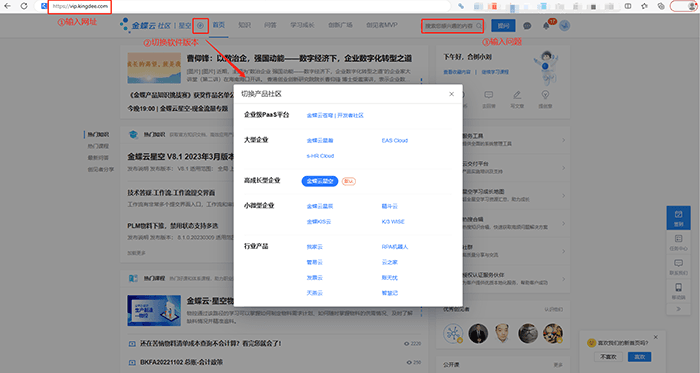Viewport: 700px width, 373px height.
Task: Click the blue 提问 button
Action: tap(503, 26)
